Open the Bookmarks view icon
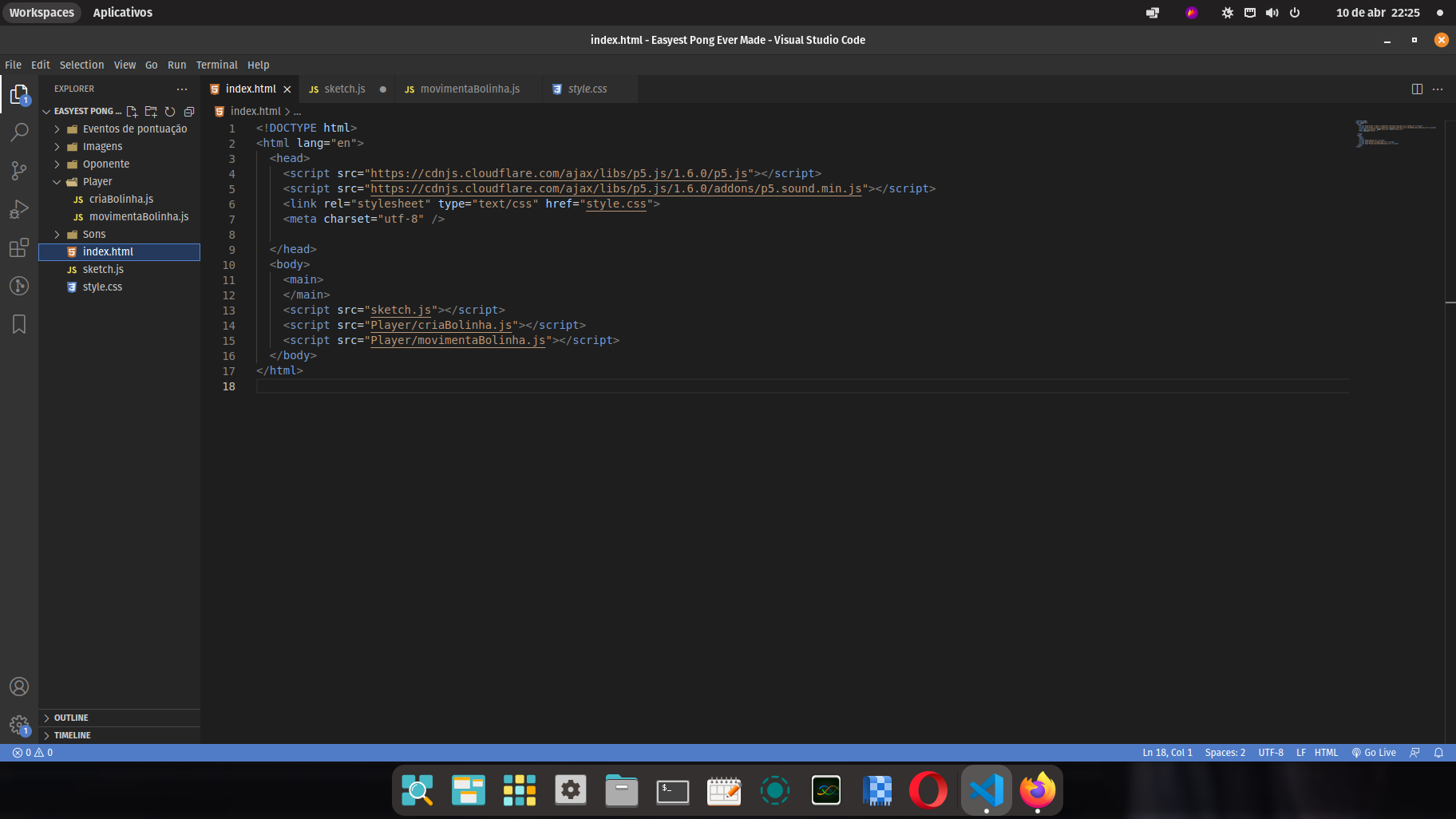The image size is (1456, 819). coord(19,324)
